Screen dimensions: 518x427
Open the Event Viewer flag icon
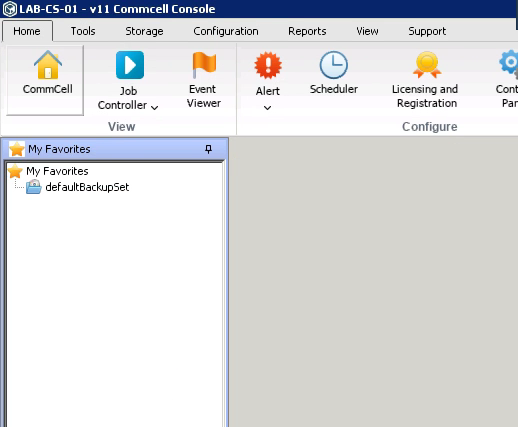tap(204, 65)
